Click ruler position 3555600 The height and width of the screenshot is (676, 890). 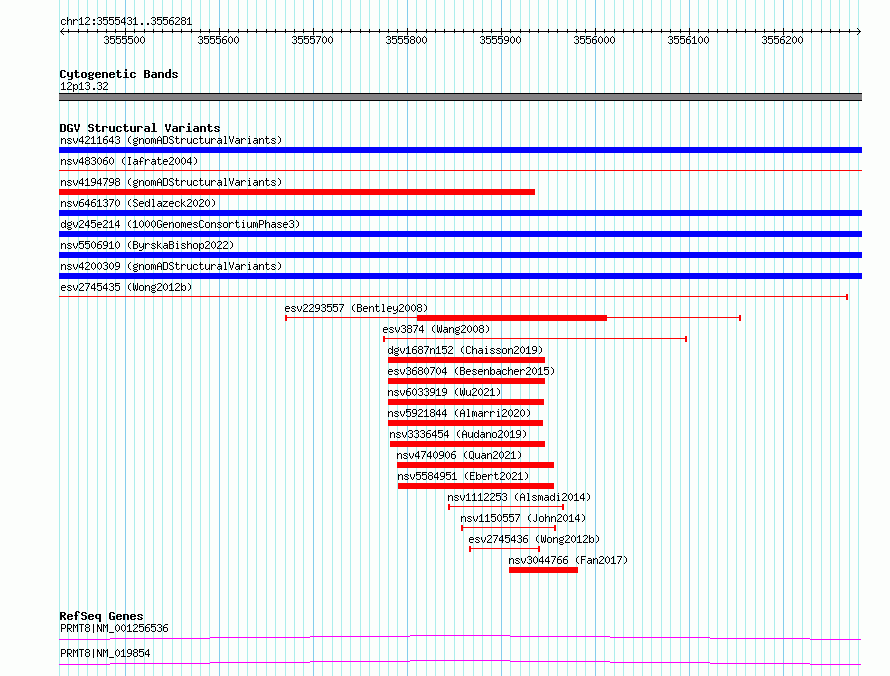click(x=219, y=40)
